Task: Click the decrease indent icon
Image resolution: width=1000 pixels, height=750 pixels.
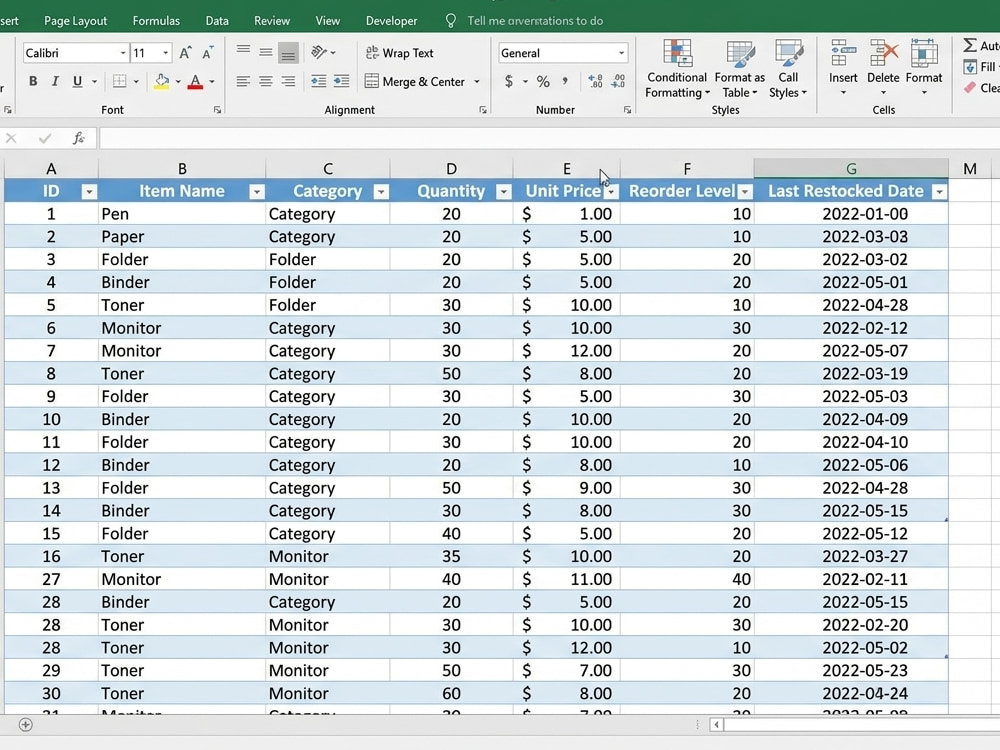Action: coord(318,81)
